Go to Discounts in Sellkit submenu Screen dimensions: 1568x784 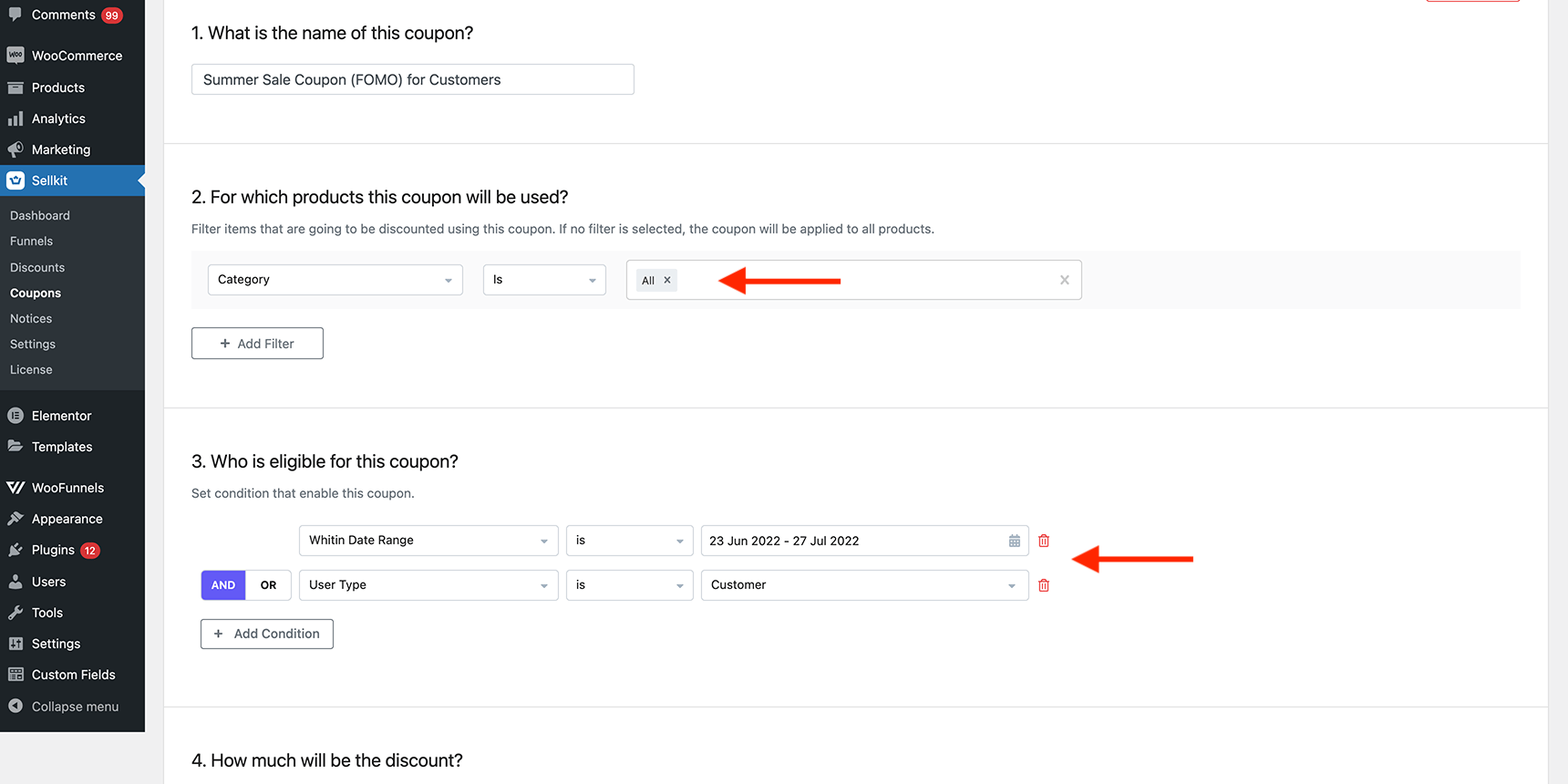[37, 267]
